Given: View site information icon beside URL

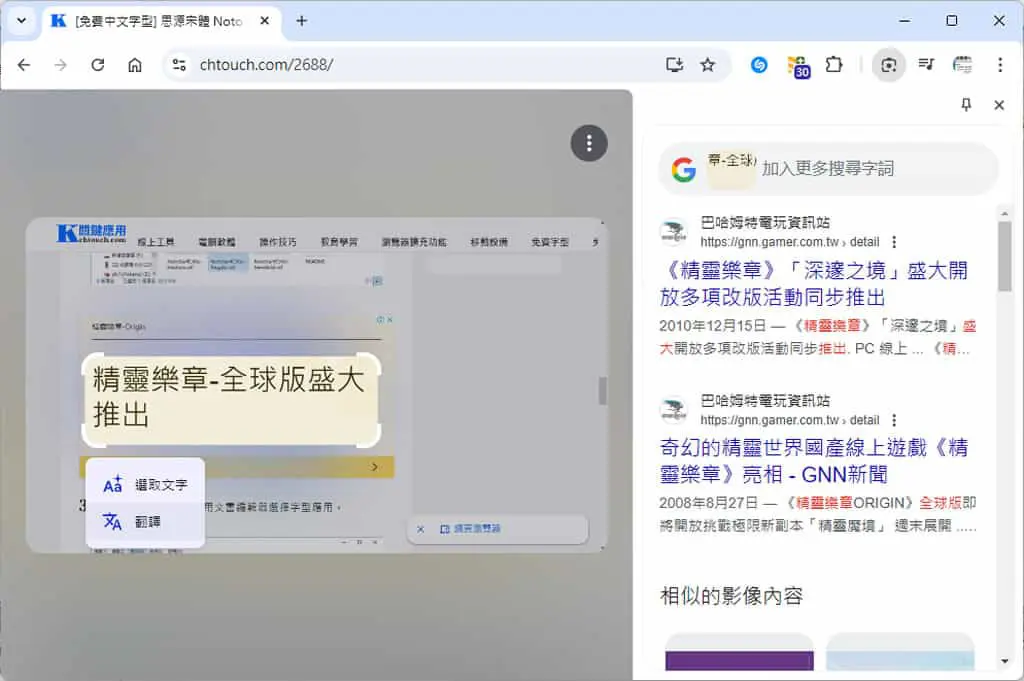Looking at the screenshot, I should [x=179, y=65].
